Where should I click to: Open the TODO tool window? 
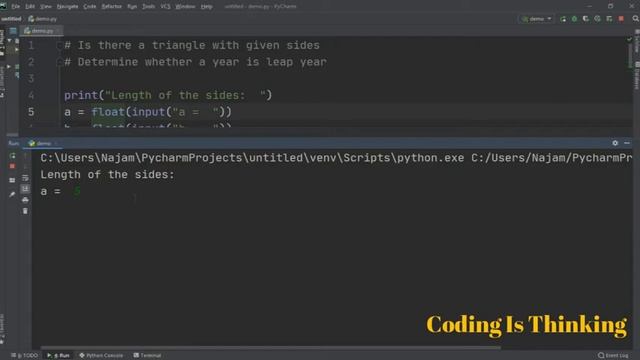click(24, 356)
